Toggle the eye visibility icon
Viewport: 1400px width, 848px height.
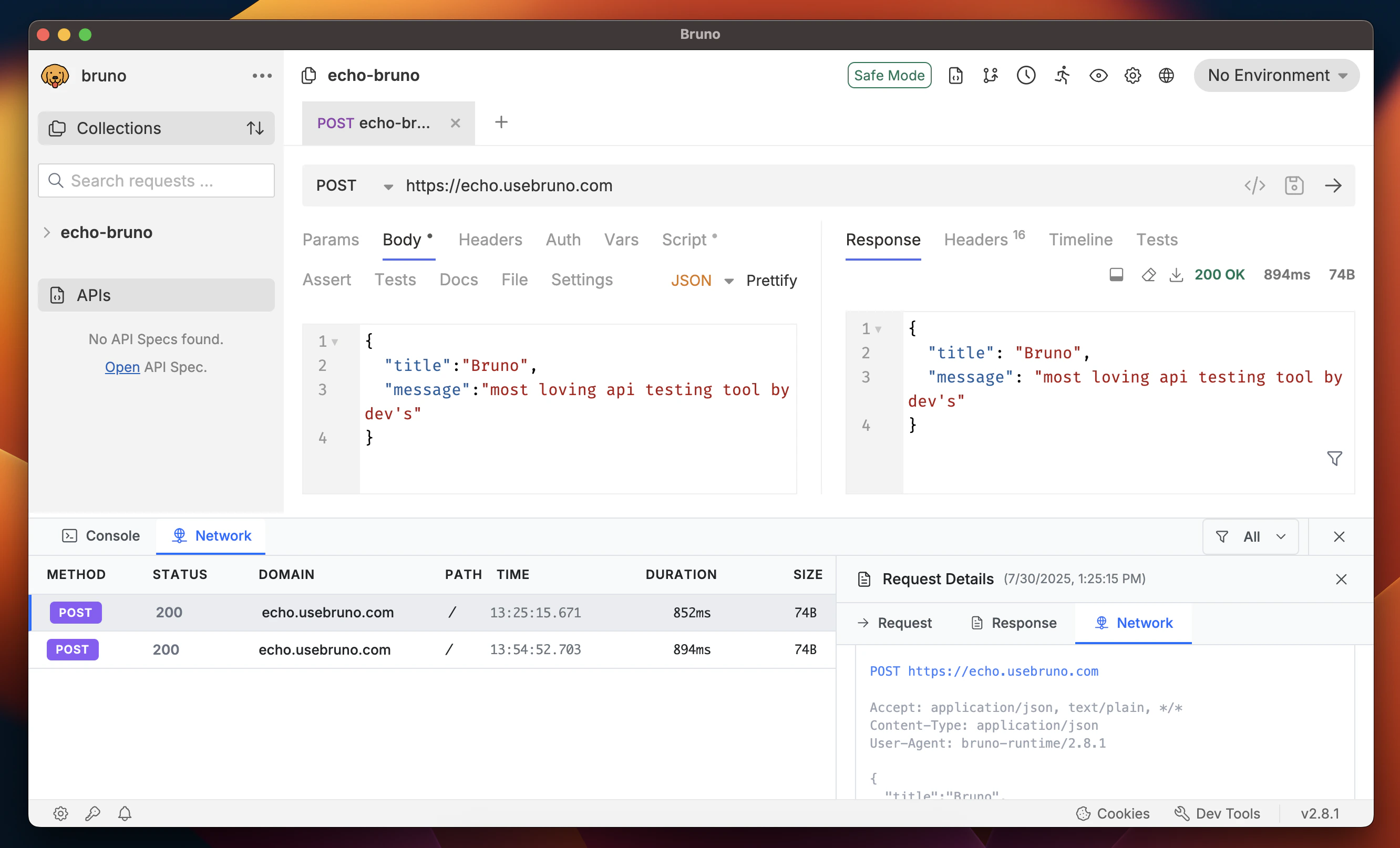click(1098, 76)
